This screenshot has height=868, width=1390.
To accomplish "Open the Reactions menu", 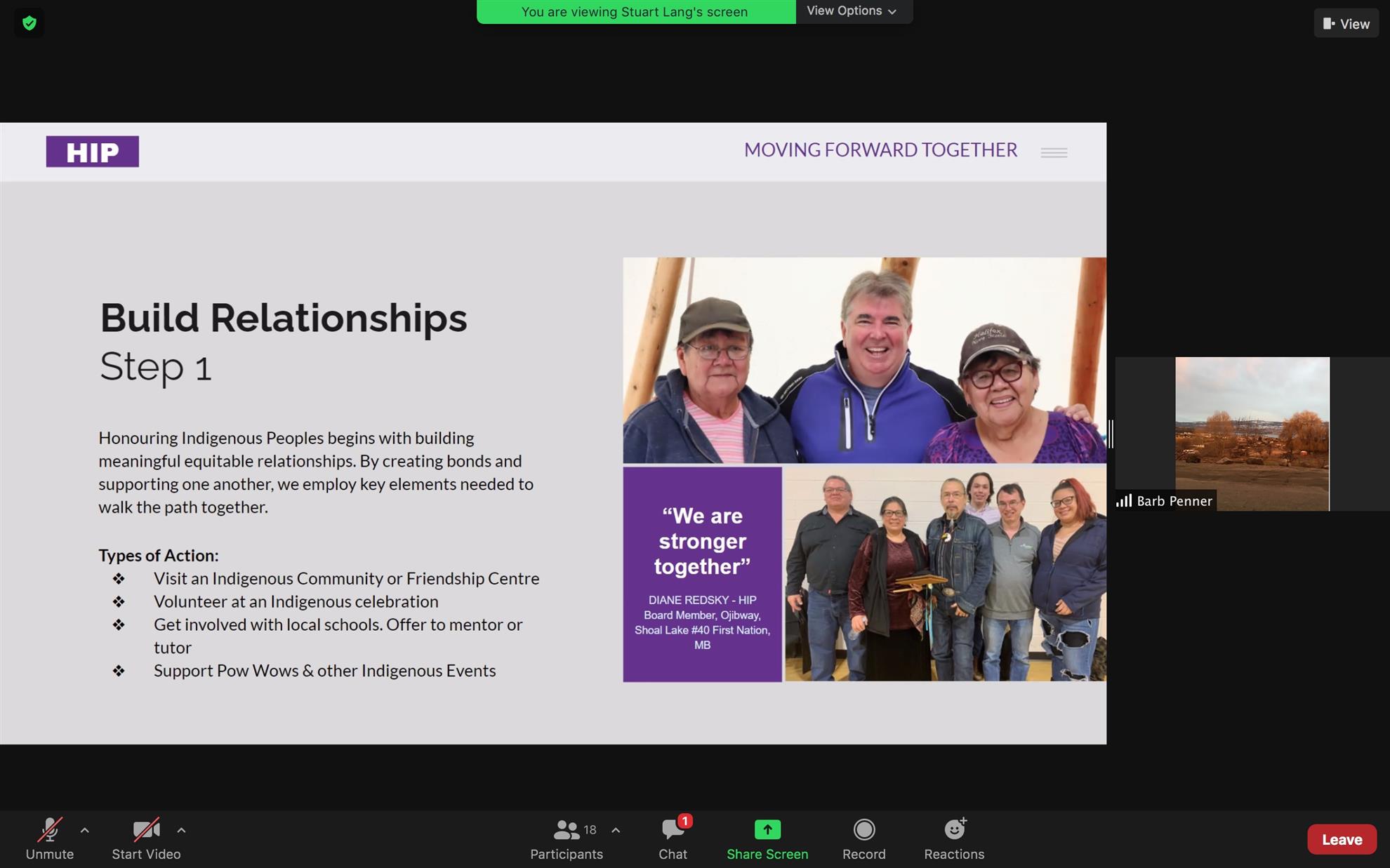I will tap(953, 838).
